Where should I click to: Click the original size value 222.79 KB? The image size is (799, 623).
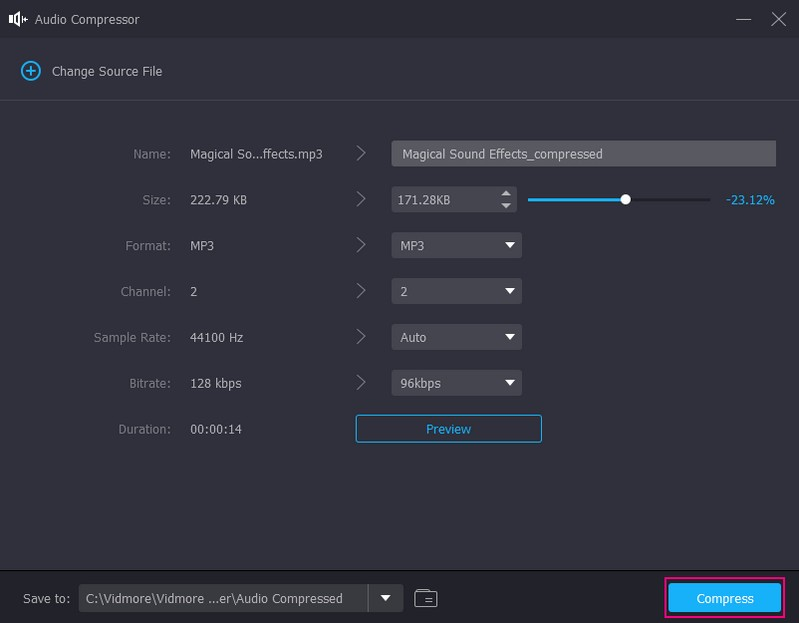click(219, 200)
